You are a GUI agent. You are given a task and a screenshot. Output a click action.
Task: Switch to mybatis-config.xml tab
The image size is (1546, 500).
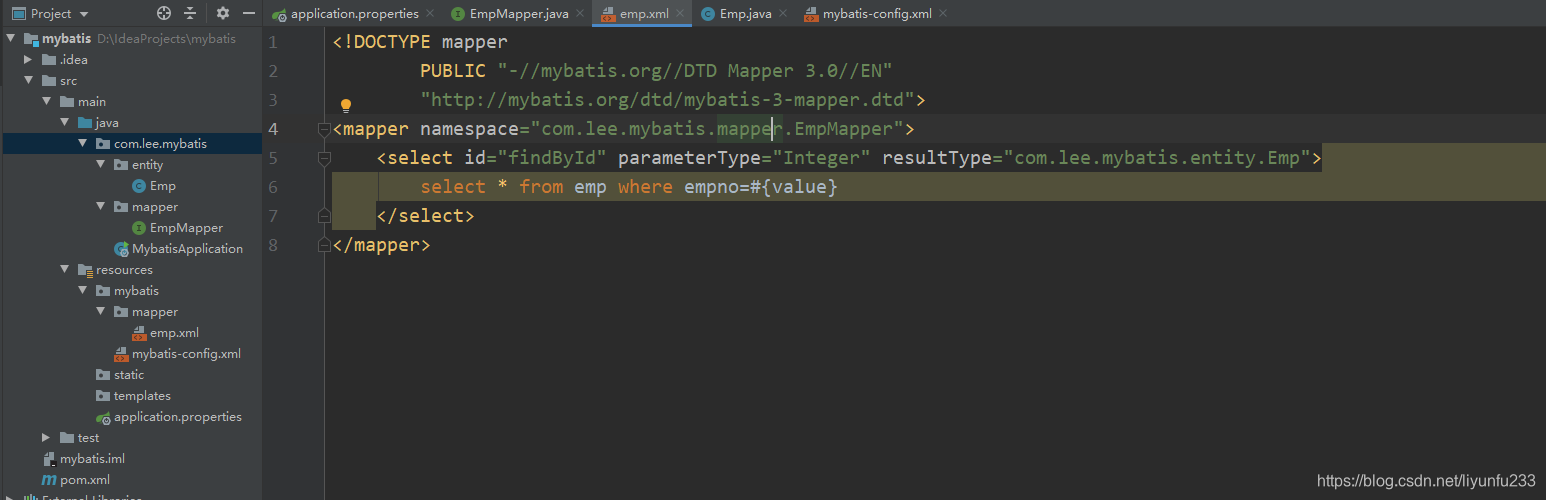877,14
